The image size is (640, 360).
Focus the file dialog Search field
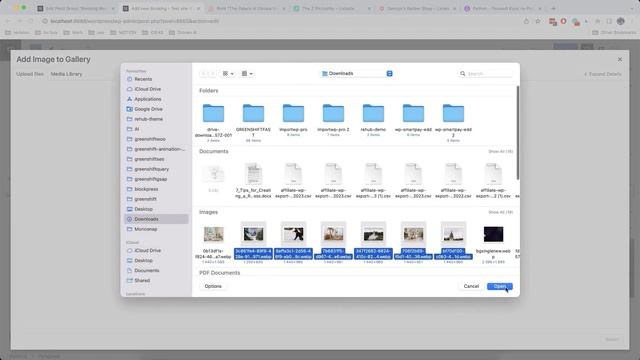point(485,73)
